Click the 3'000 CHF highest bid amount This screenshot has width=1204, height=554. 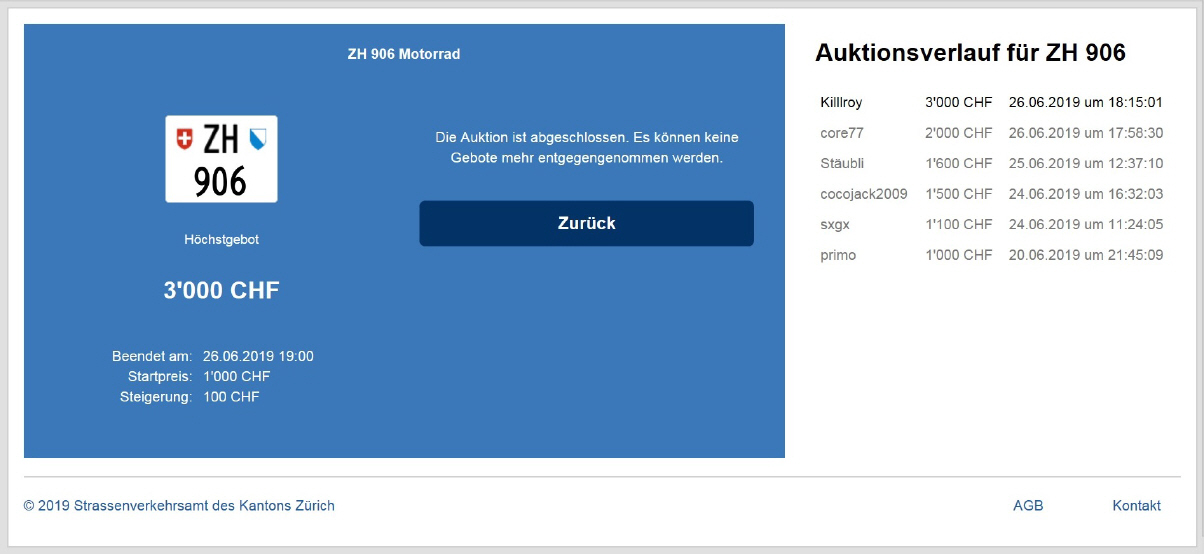point(221,291)
